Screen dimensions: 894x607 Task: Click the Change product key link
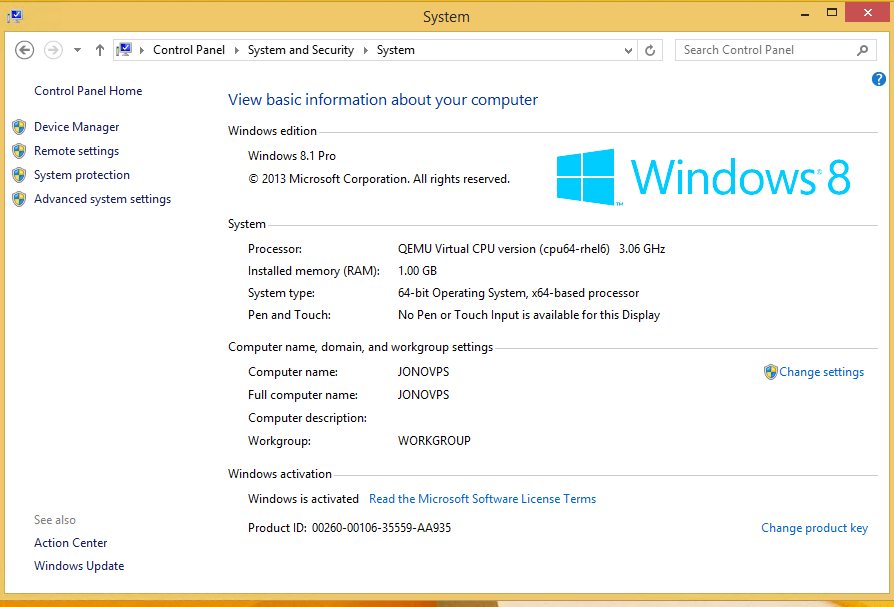pyautogui.click(x=814, y=528)
